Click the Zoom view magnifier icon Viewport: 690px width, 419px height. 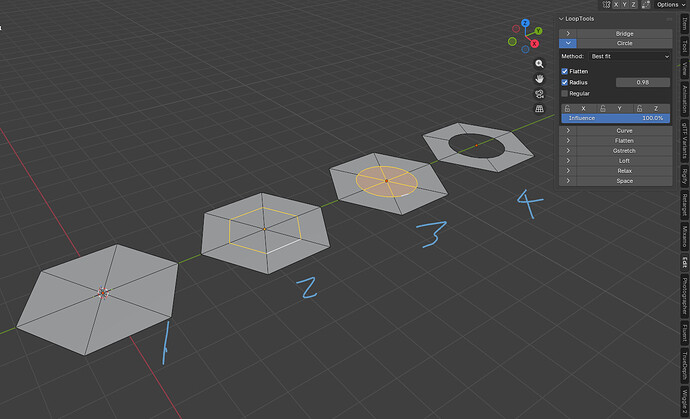(x=539, y=64)
